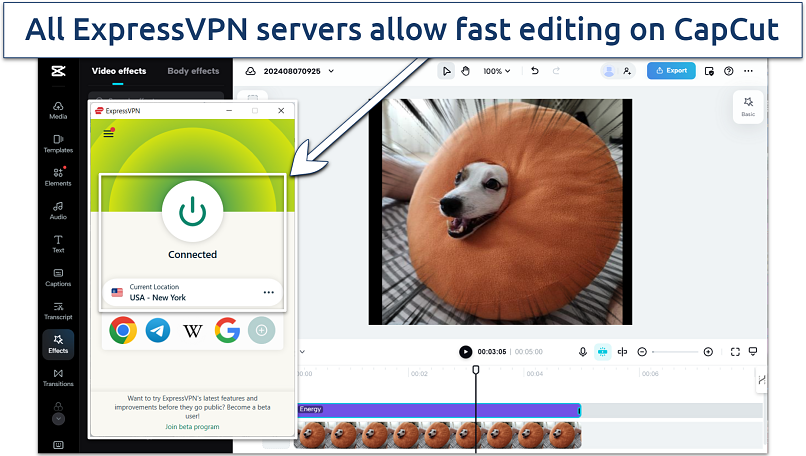Click the CapCut logo icon
Screen dimensions: 806x456
click(x=58, y=71)
